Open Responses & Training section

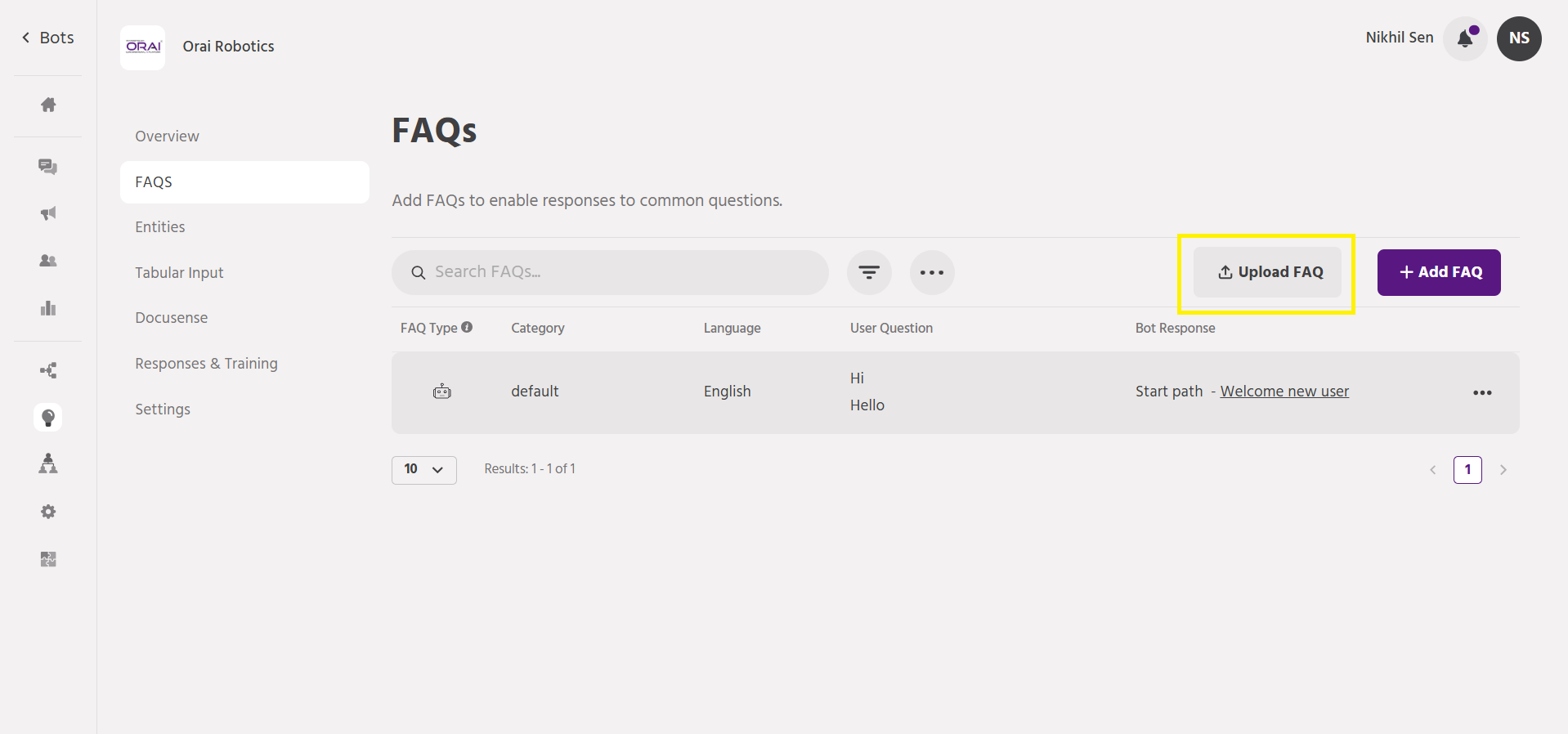click(206, 364)
